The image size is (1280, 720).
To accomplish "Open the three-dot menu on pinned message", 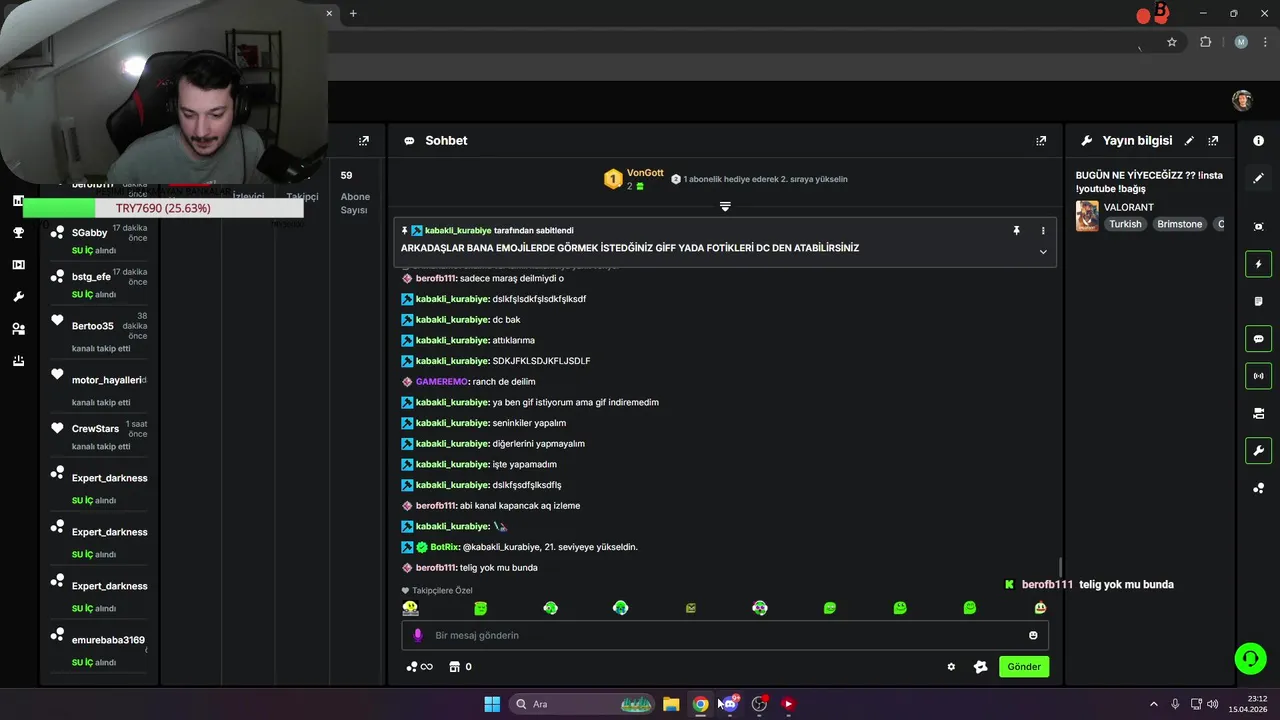I will coord(1043,231).
